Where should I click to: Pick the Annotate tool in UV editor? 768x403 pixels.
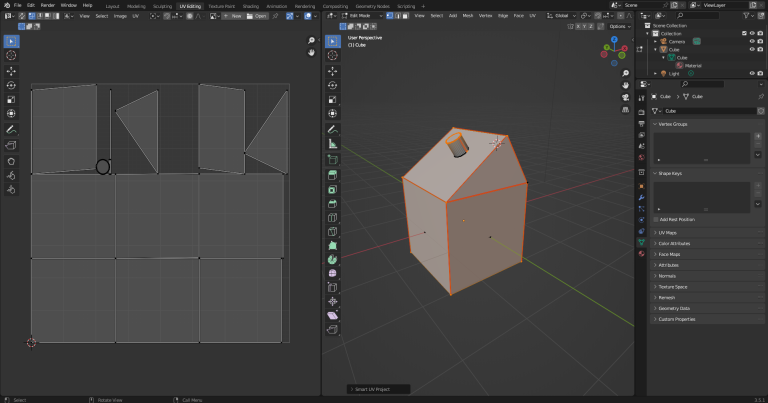coord(11,129)
